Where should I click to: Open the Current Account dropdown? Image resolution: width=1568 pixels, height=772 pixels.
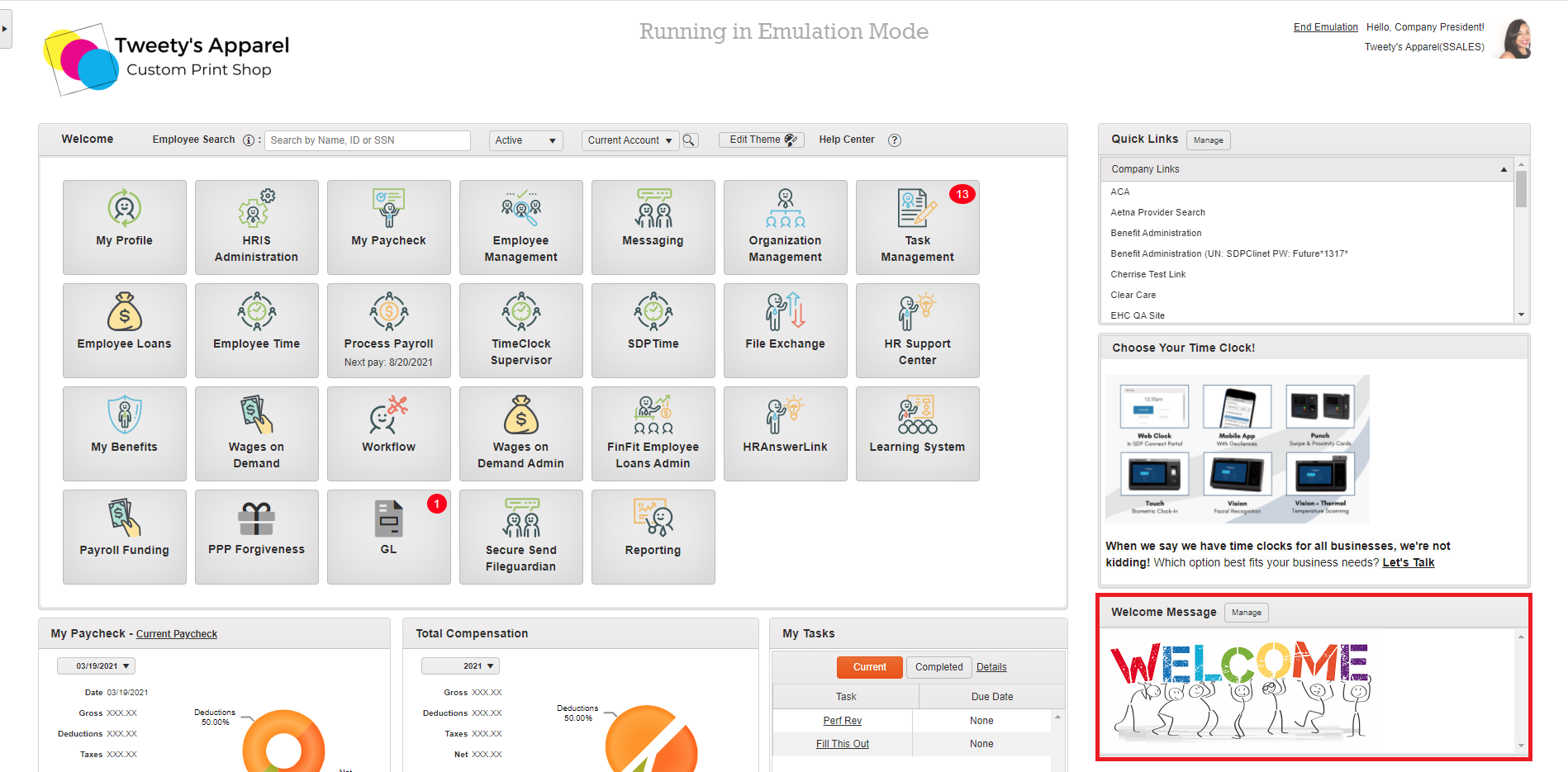630,140
